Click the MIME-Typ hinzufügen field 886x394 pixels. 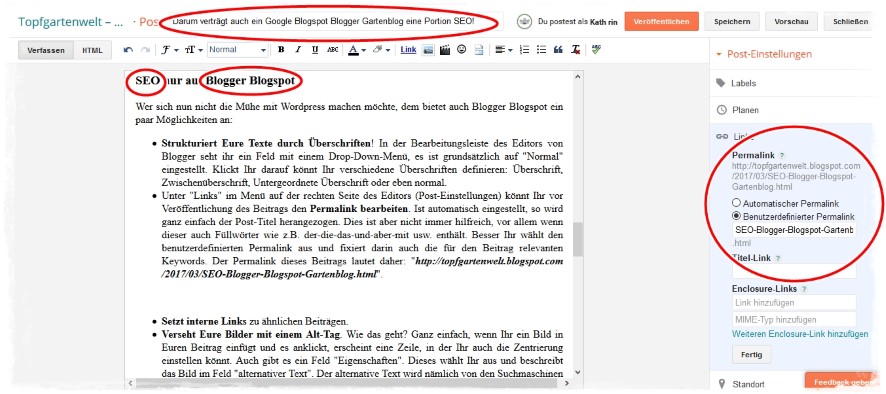click(x=794, y=319)
